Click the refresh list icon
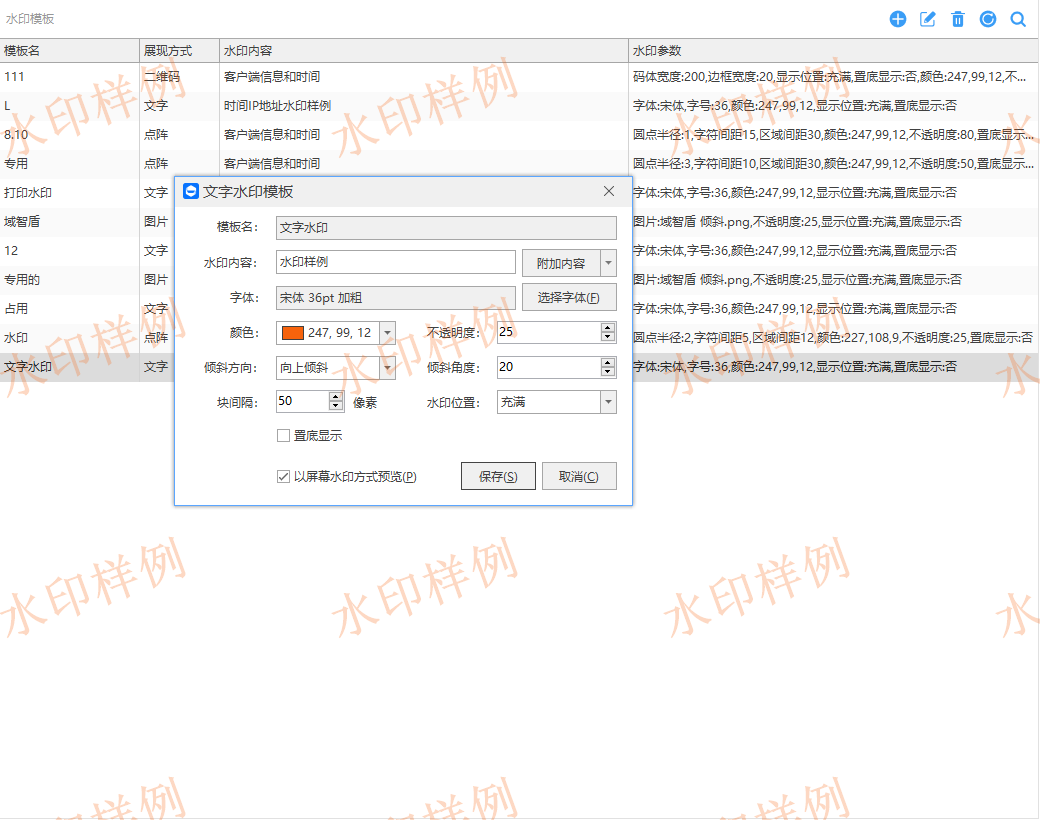1040x820 pixels. 988,19
